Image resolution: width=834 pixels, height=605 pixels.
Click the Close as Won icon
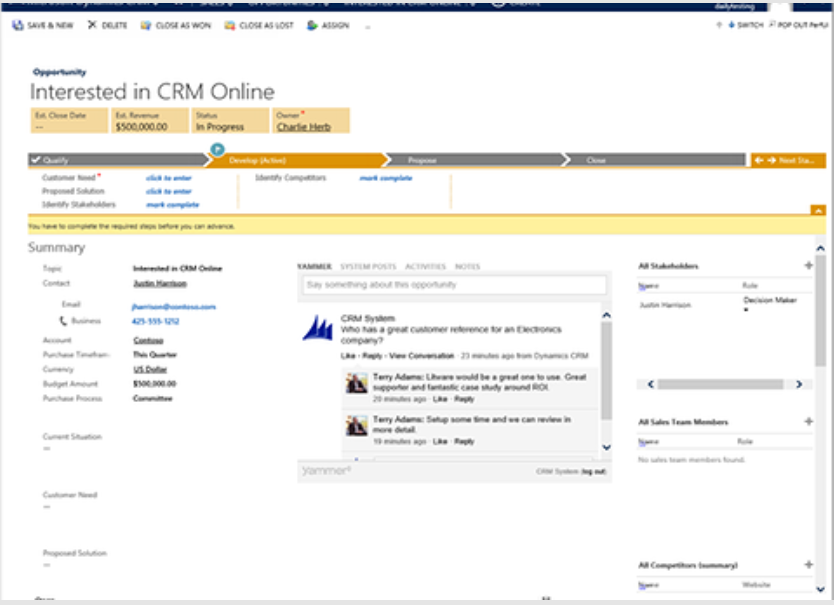pos(145,26)
